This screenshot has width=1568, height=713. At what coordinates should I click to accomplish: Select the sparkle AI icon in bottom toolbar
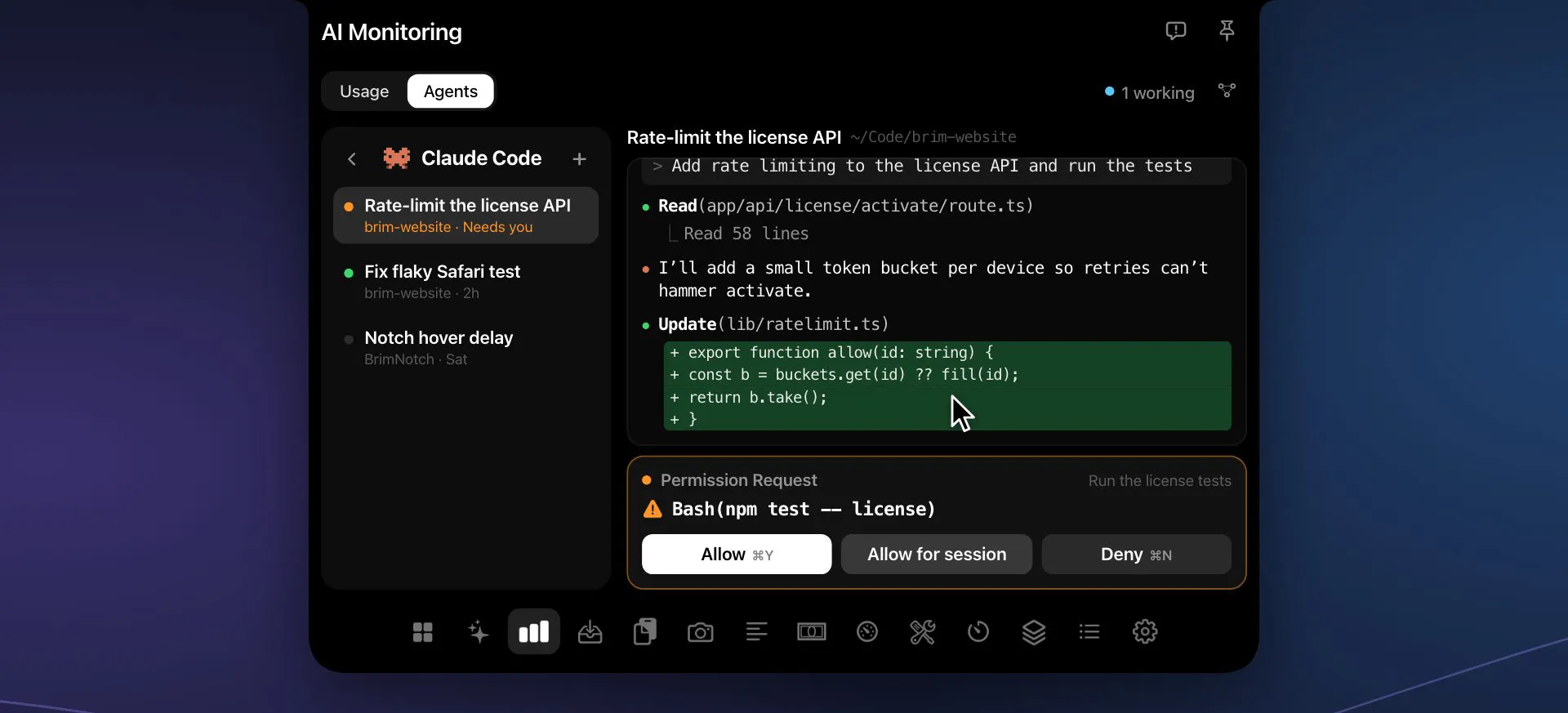click(479, 632)
